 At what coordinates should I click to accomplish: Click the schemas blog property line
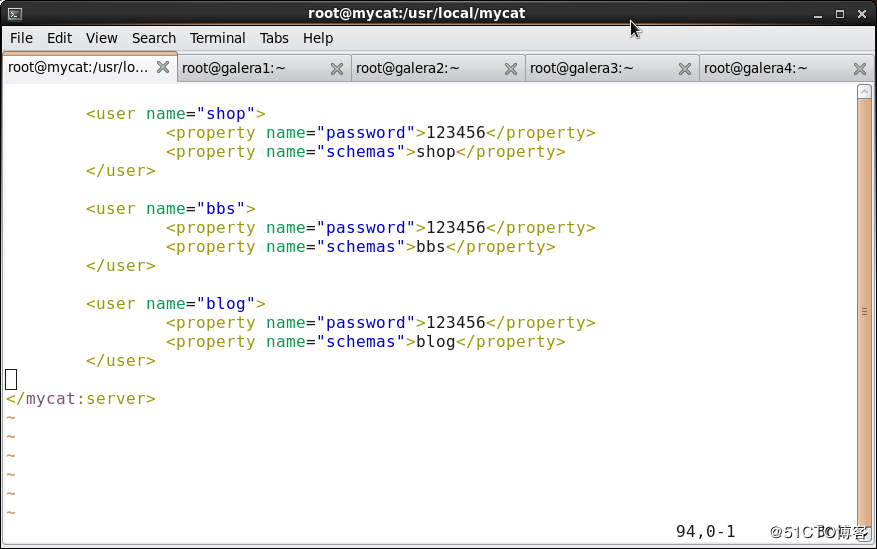pos(366,342)
